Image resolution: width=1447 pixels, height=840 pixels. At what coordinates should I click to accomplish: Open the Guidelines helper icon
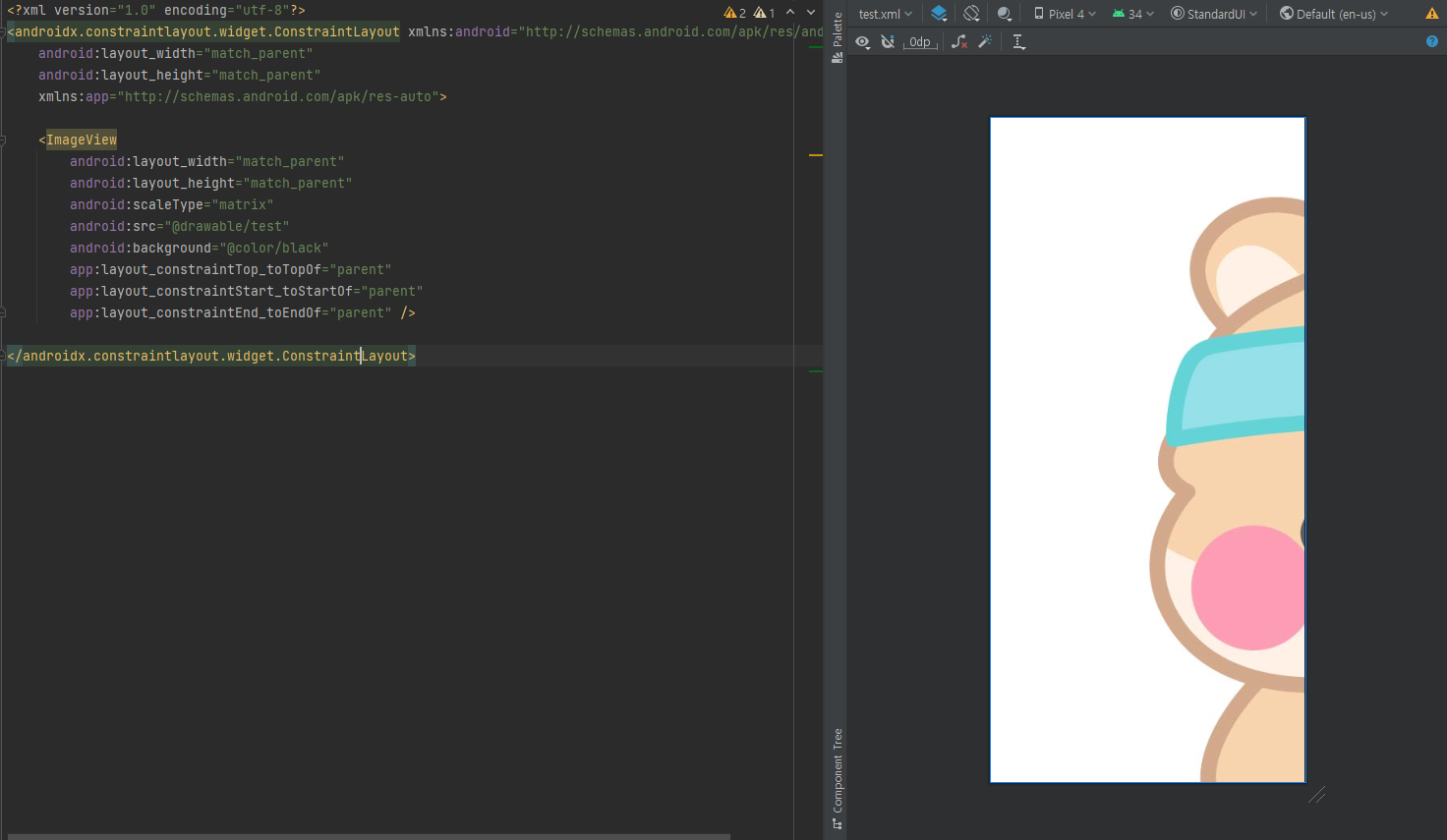[x=1018, y=41]
